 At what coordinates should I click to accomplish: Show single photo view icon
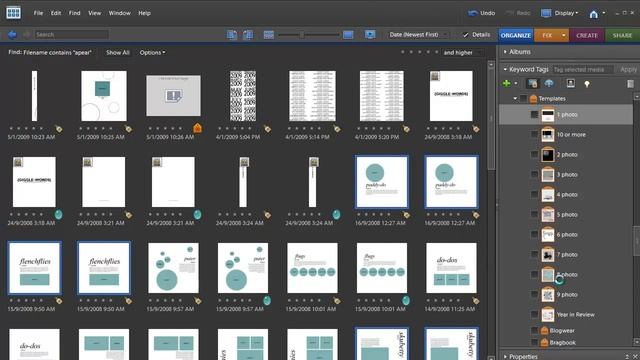[x=348, y=35]
